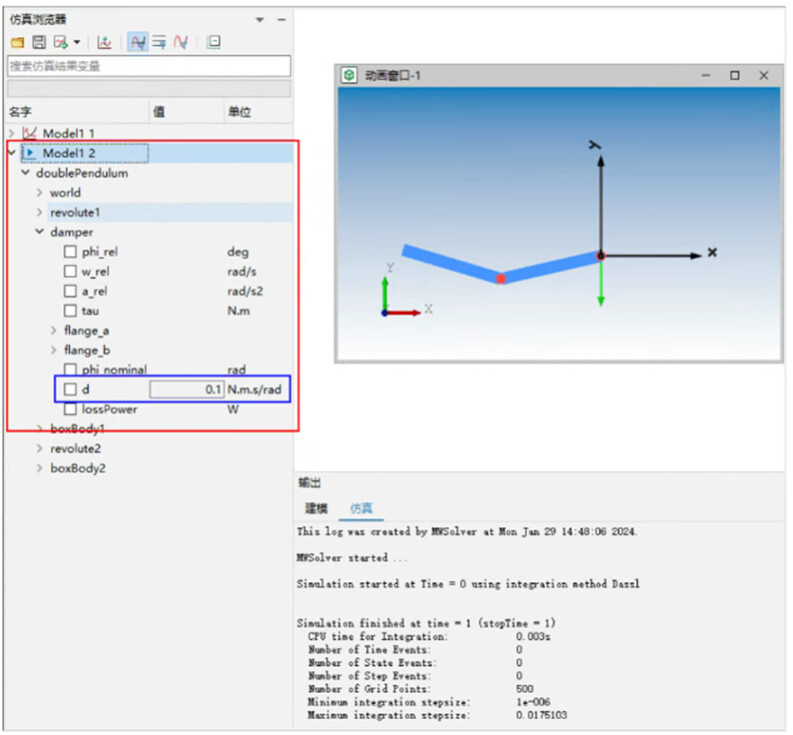Expand the revolute2 tree node
The height and width of the screenshot is (735, 793).
39,449
